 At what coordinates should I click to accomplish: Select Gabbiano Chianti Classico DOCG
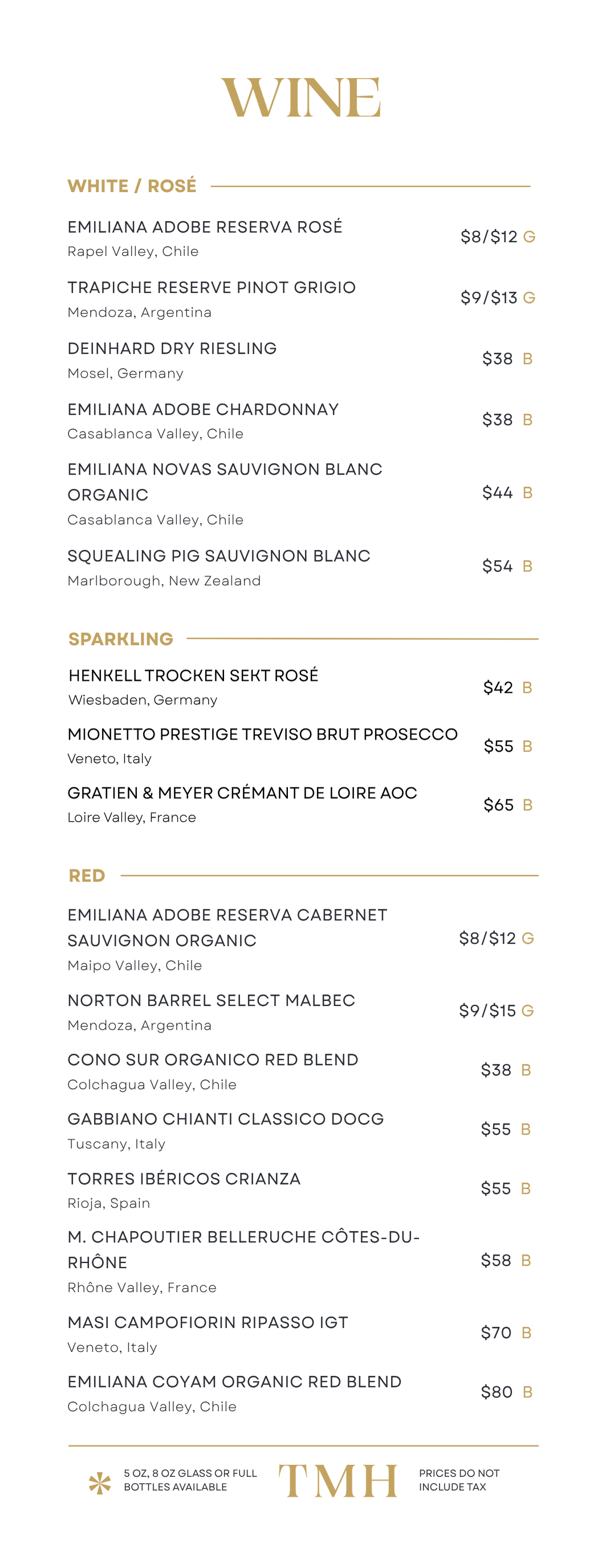point(226,1119)
